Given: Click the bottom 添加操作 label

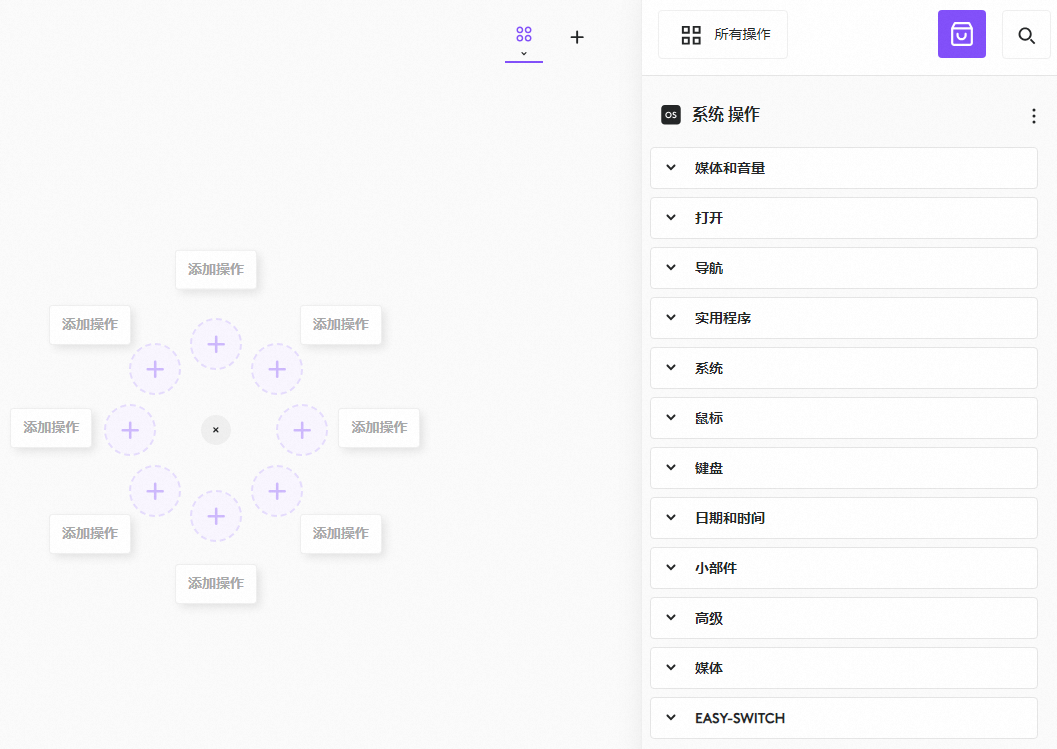Looking at the screenshot, I should (x=216, y=584).
